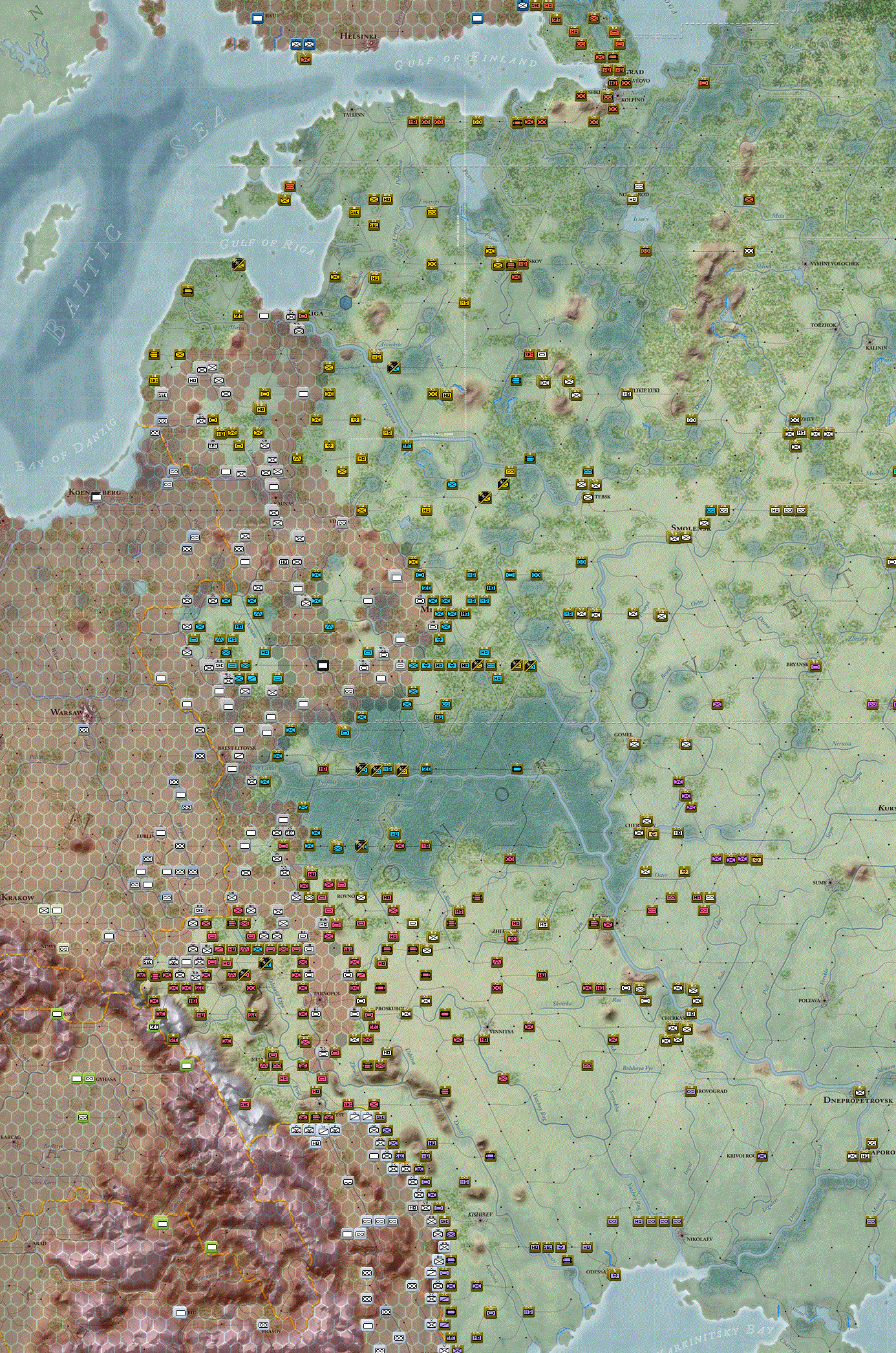
Task: Click the Helsinki city label
Action: tap(358, 36)
